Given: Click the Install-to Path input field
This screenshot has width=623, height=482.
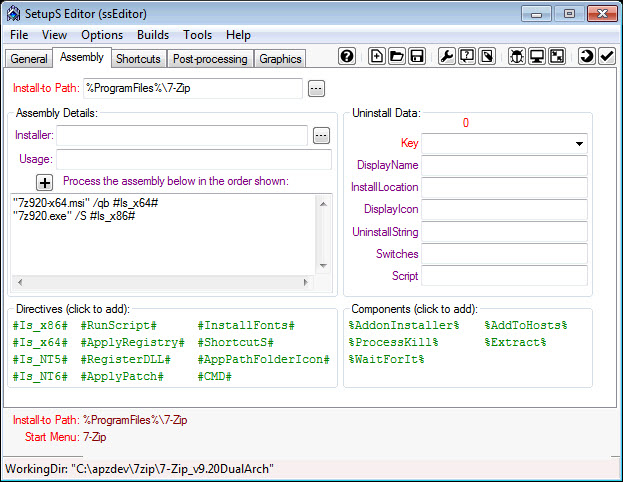Looking at the screenshot, I should [x=193, y=88].
